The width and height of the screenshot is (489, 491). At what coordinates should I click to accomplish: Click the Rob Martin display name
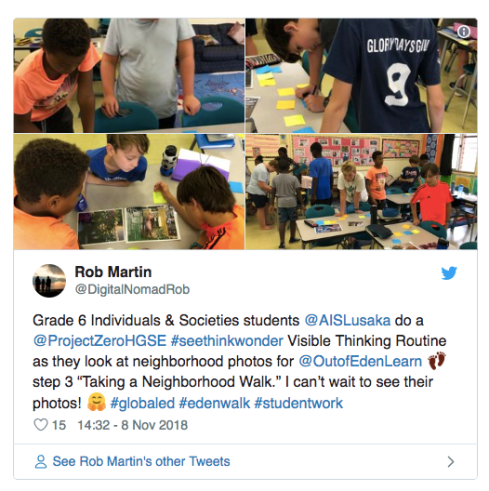pos(113,272)
